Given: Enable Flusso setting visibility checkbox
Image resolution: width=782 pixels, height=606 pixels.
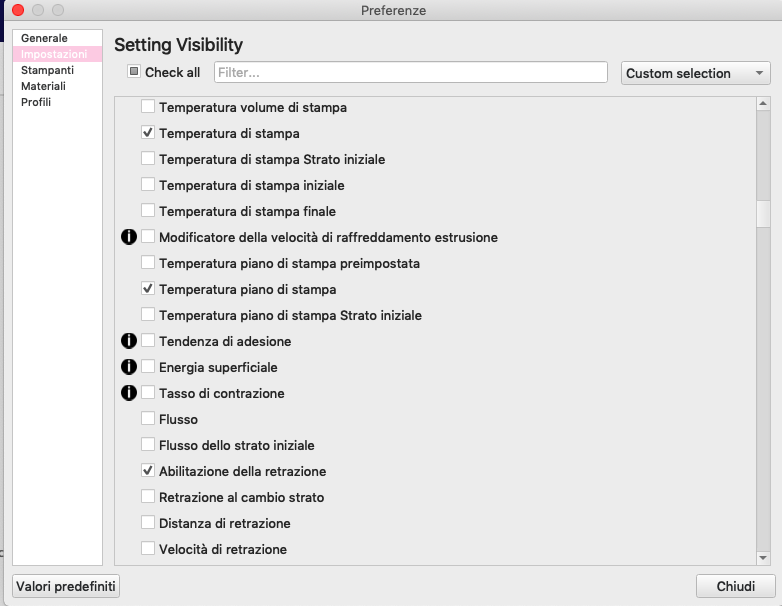Looking at the screenshot, I should (x=148, y=418).
